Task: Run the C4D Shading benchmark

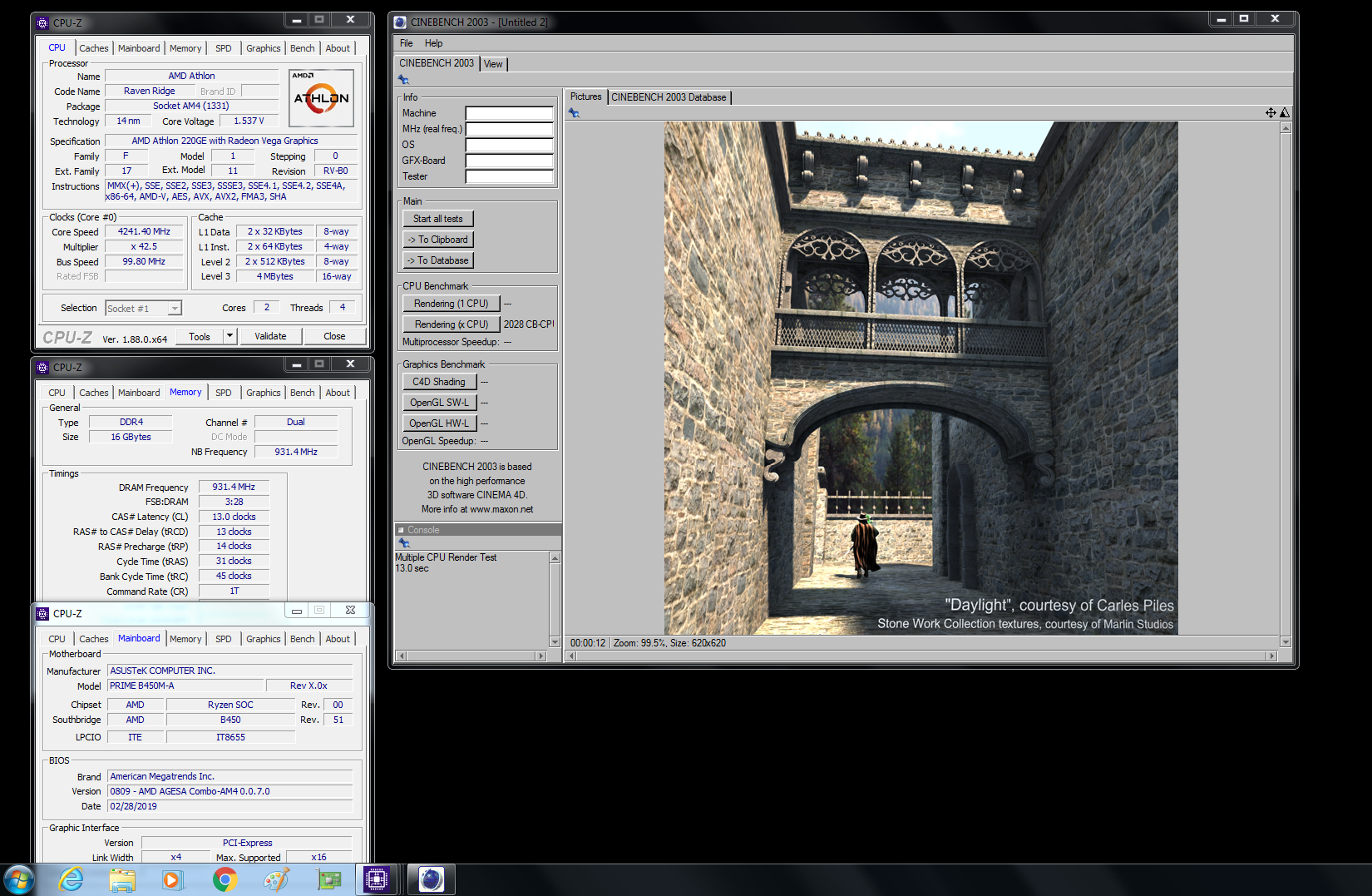Action: pyautogui.click(x=440, y=382)
